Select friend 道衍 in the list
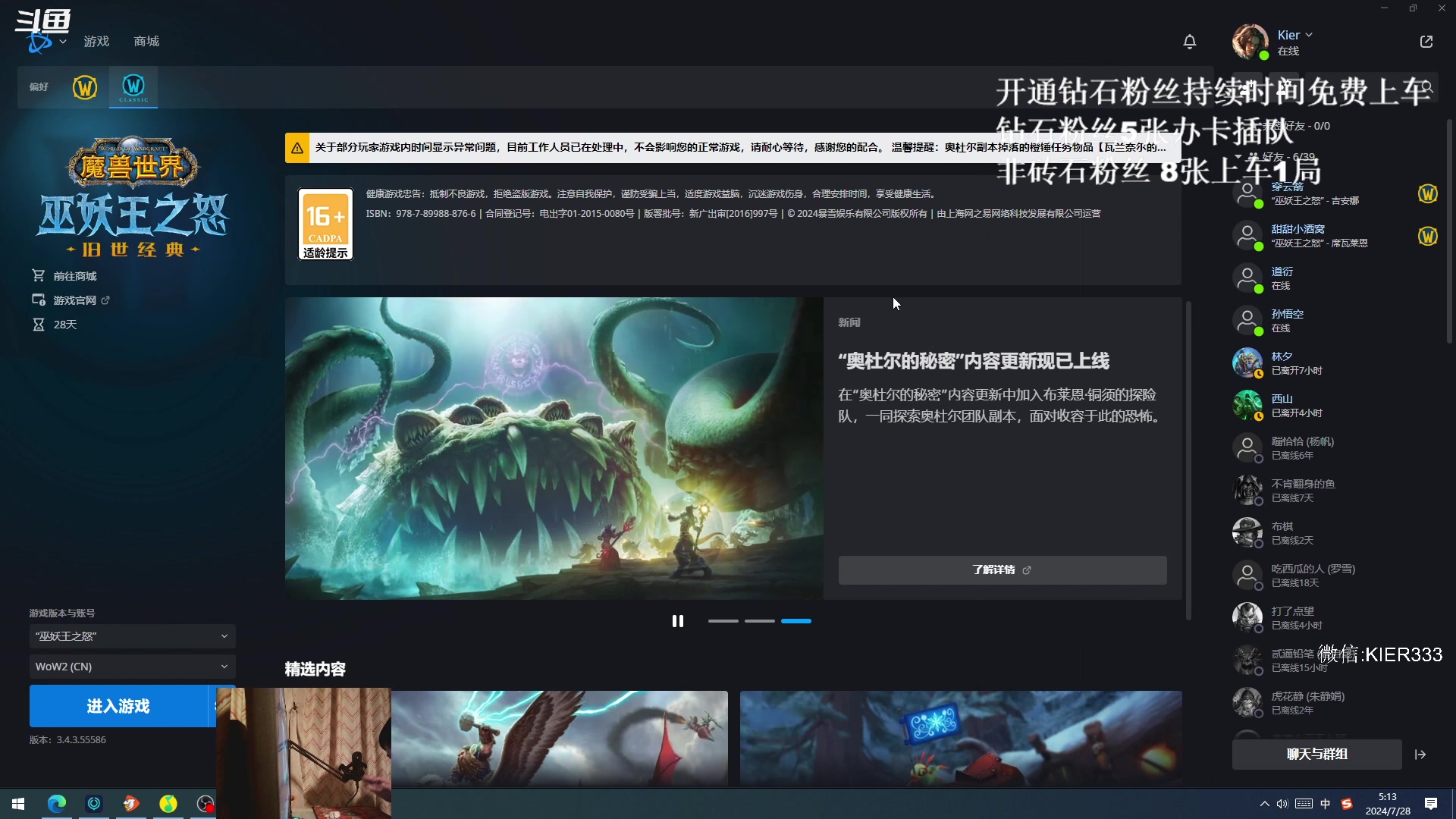The image size is (1456, 819). pos(1335,278)
